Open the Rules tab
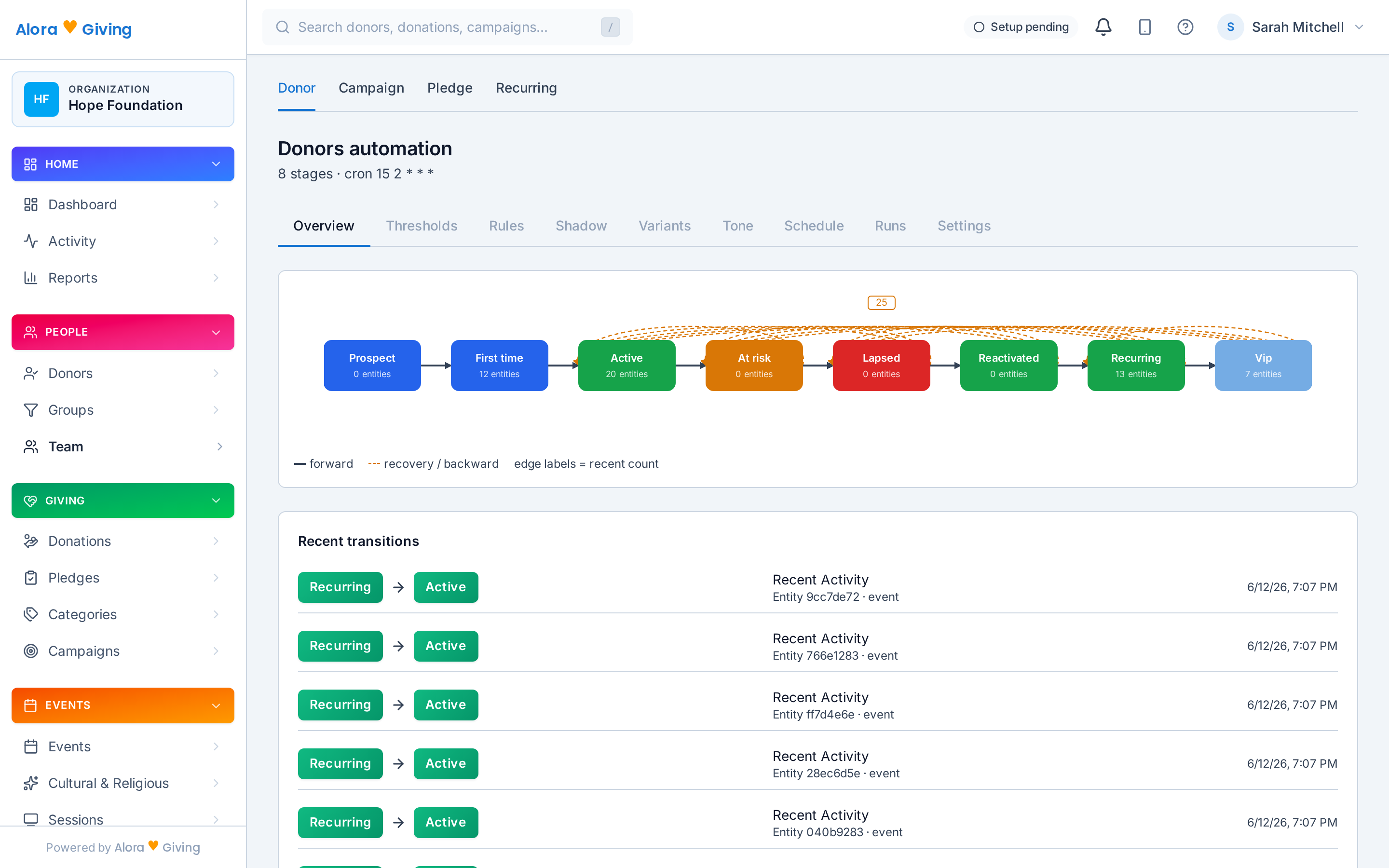This screenshot has width=1389, height=868. [506, 226]
